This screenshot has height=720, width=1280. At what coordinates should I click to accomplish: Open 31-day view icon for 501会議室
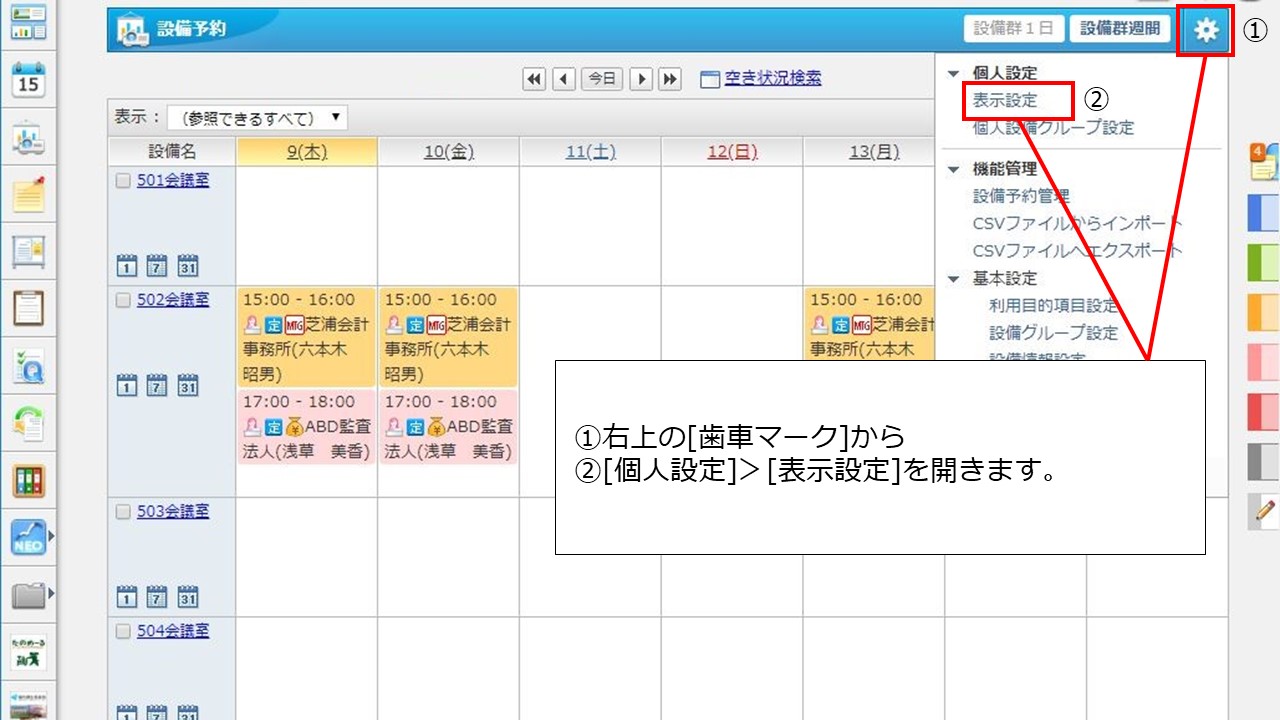click(x=188, y=266)
